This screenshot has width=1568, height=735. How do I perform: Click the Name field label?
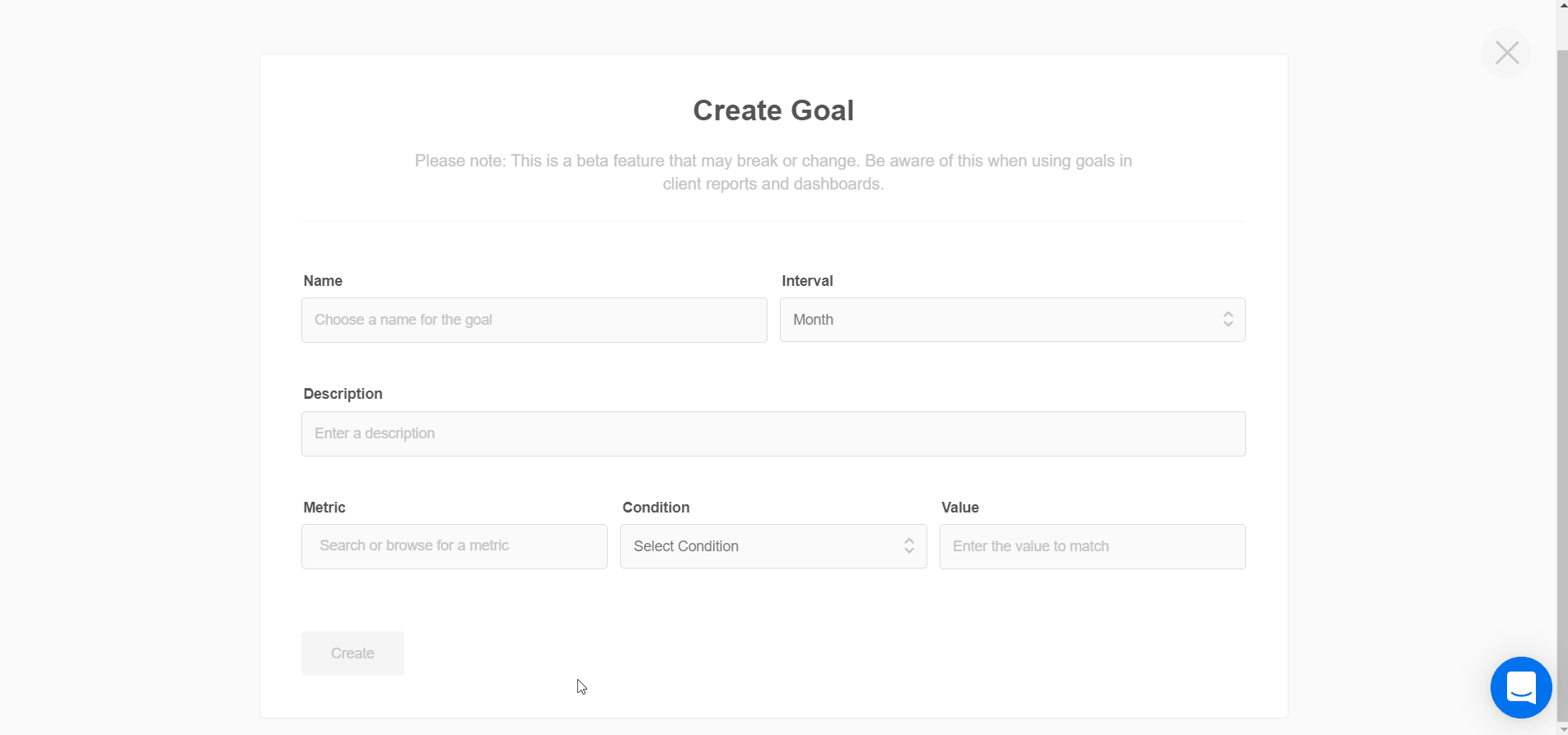(323, 281)
